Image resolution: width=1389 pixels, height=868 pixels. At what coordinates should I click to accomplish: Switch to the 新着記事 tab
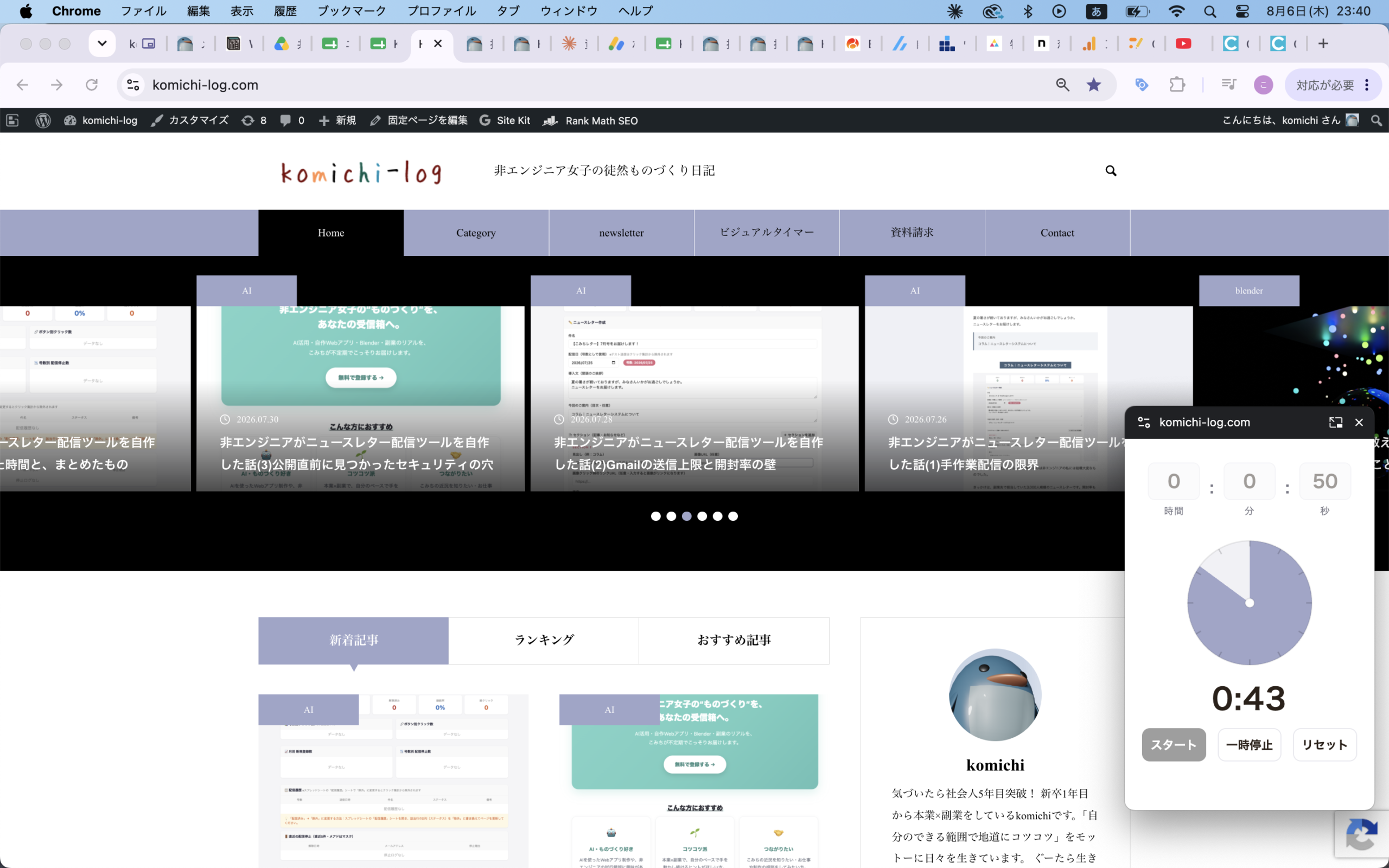pyautogui.click(x=354, y=641)
